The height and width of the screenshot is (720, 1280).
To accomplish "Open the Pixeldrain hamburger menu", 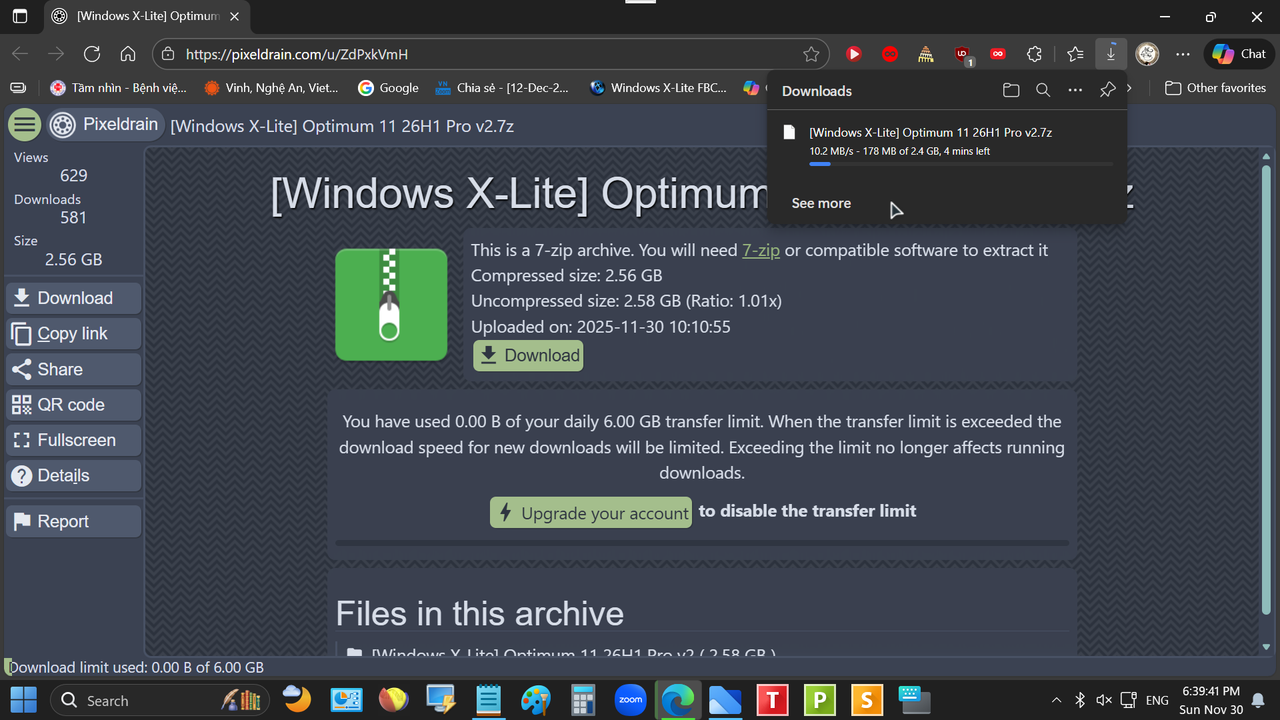I will pyautogui.click(x=24, y=124).
